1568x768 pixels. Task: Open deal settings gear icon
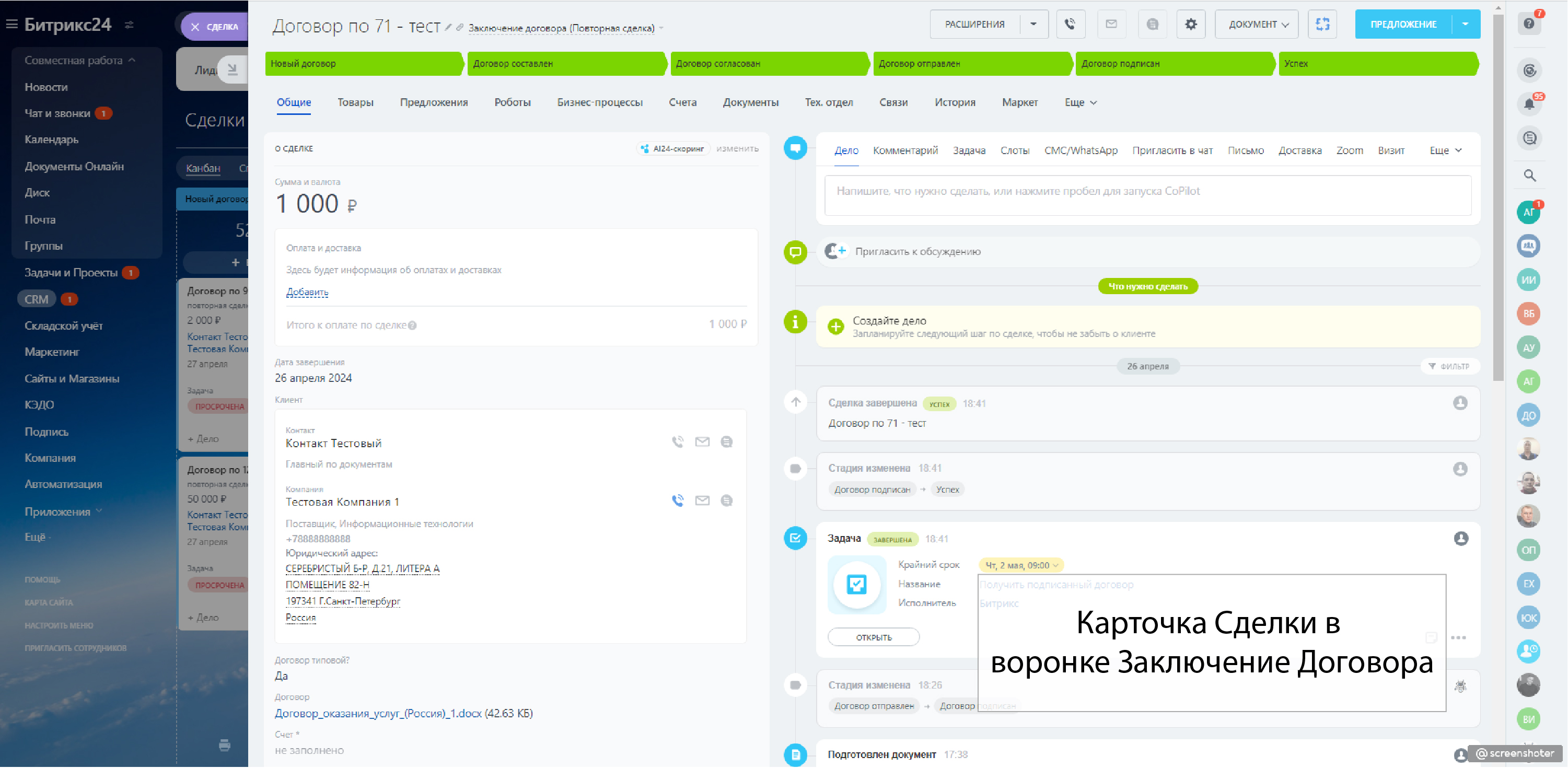(x=1191, y=25)
